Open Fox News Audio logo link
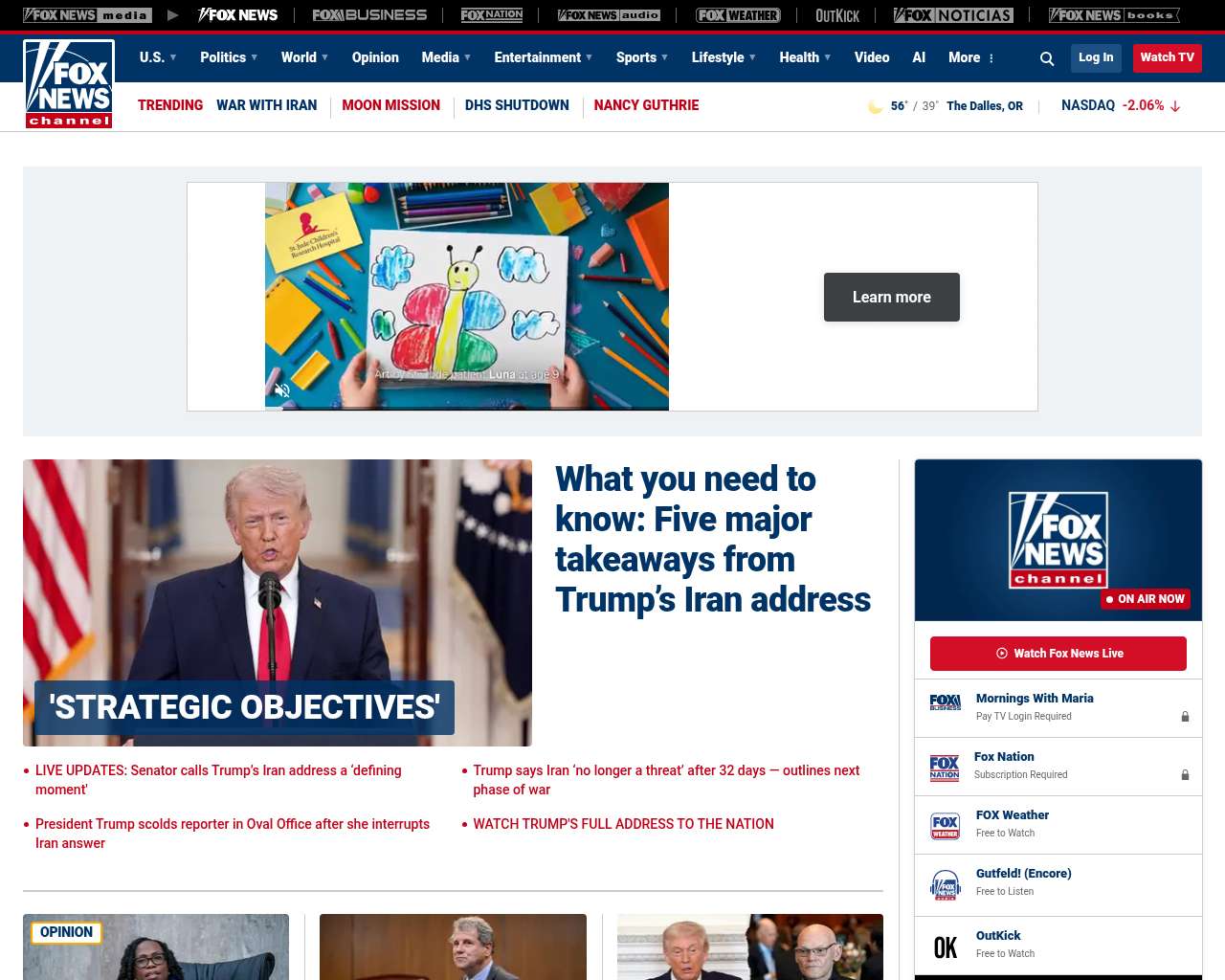This screenshot has width=1225, height=980. pyautogui.click(x=609, y=15)
